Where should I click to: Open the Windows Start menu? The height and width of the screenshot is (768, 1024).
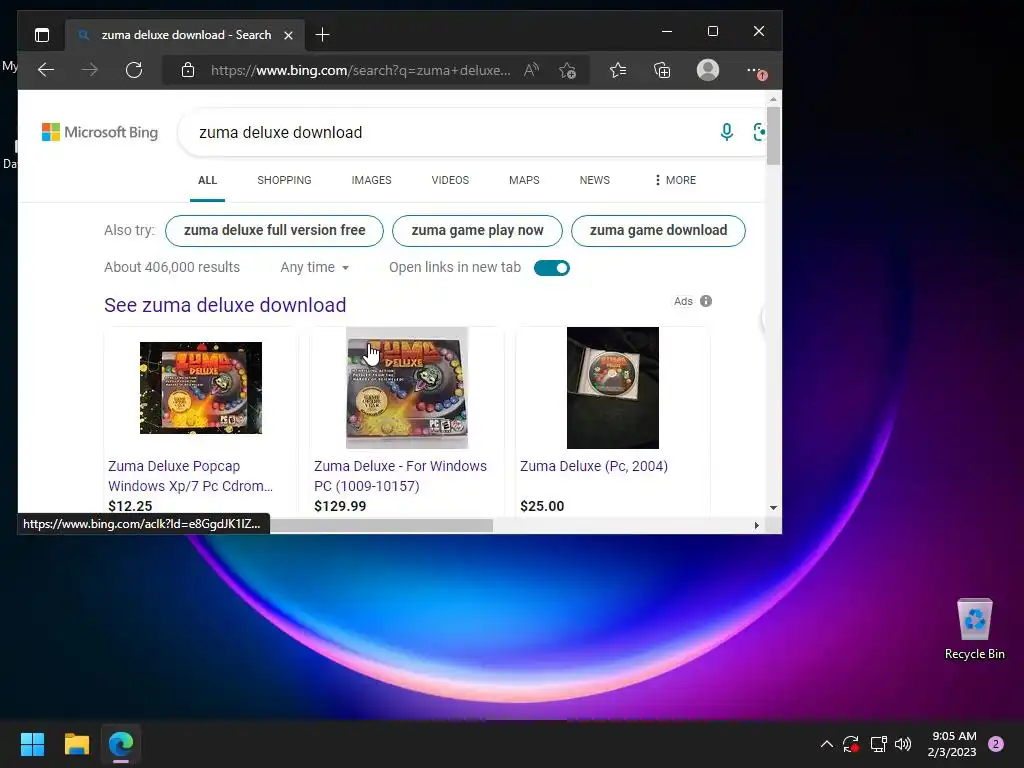point(32,744)
